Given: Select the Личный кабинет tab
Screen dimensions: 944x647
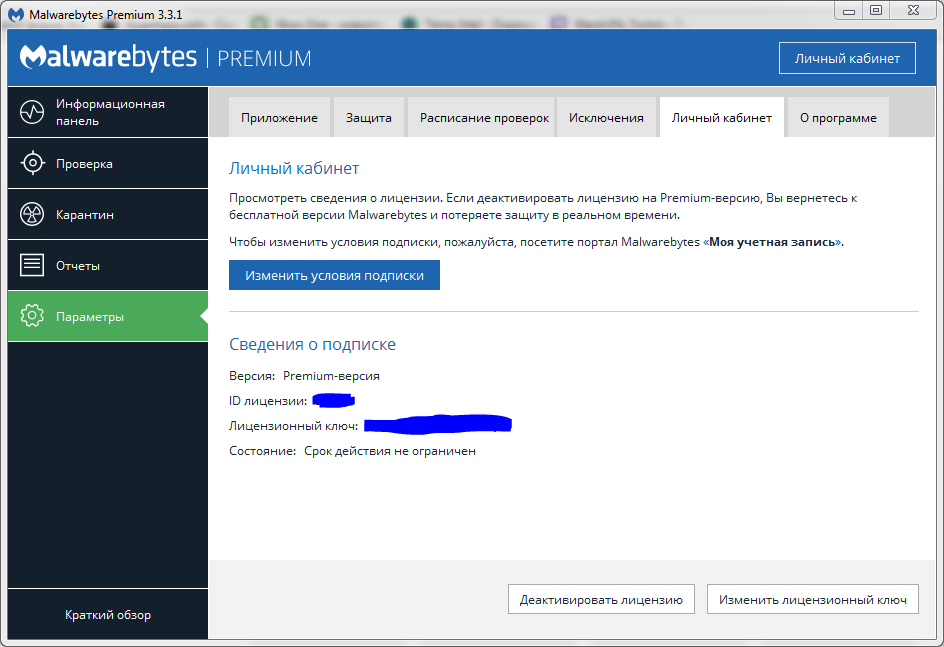Looking at the screenshot, I should point(722,117).
